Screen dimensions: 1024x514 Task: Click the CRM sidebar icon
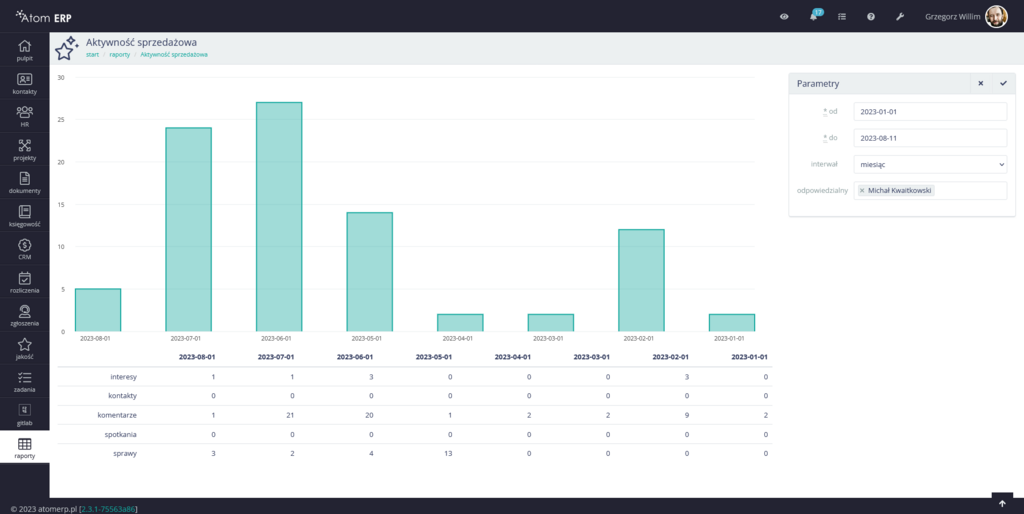(x=24, y=248)
